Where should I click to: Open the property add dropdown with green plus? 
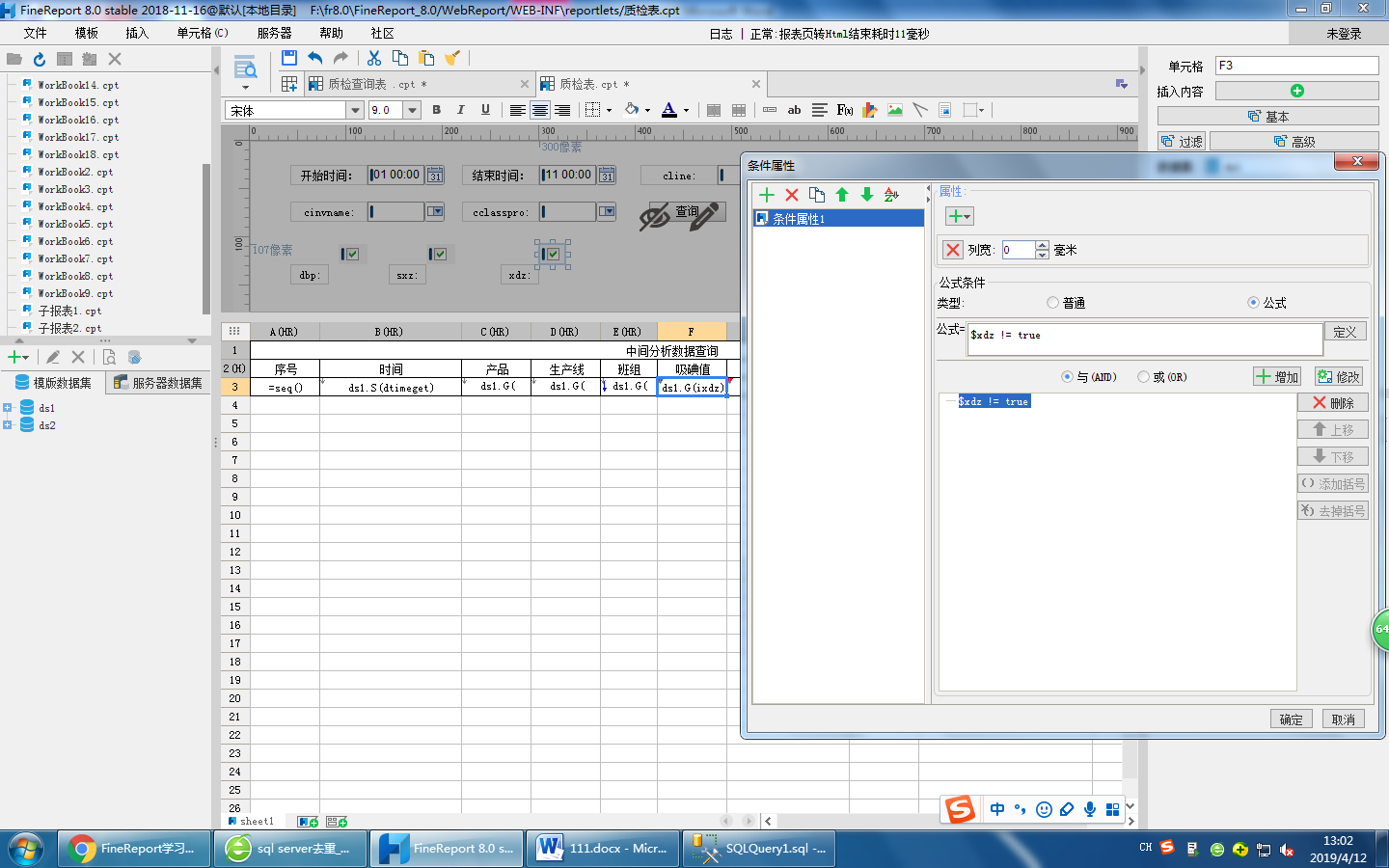coord(959,216)
